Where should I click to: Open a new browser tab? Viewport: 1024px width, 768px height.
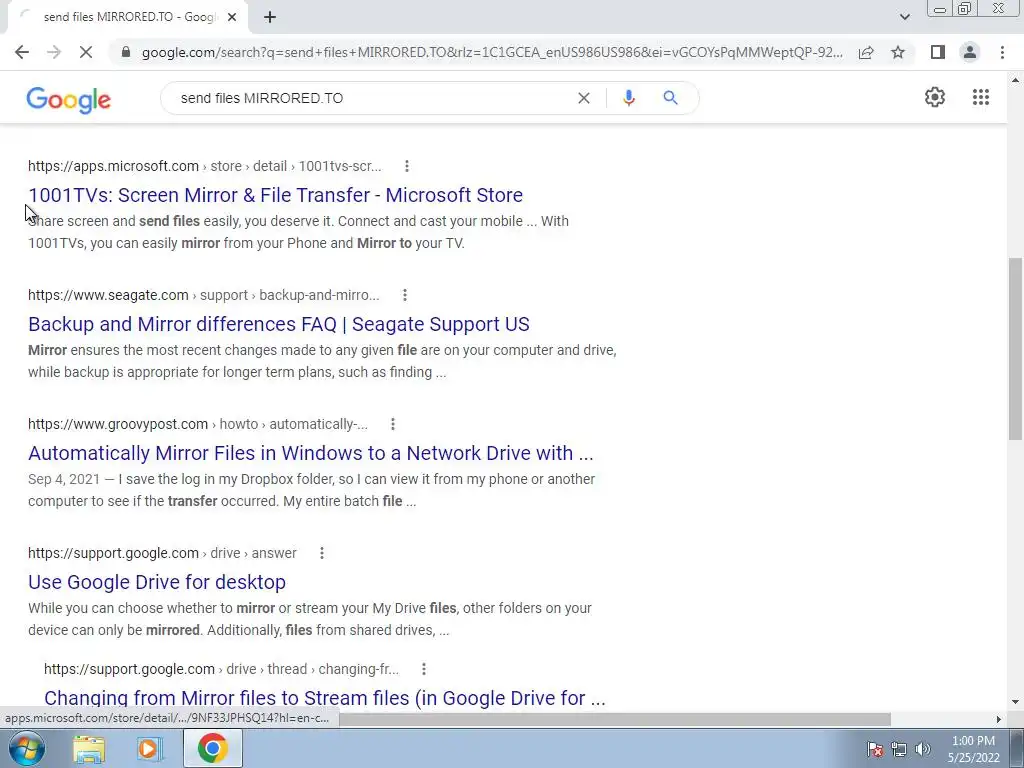[x=270, y=17]
